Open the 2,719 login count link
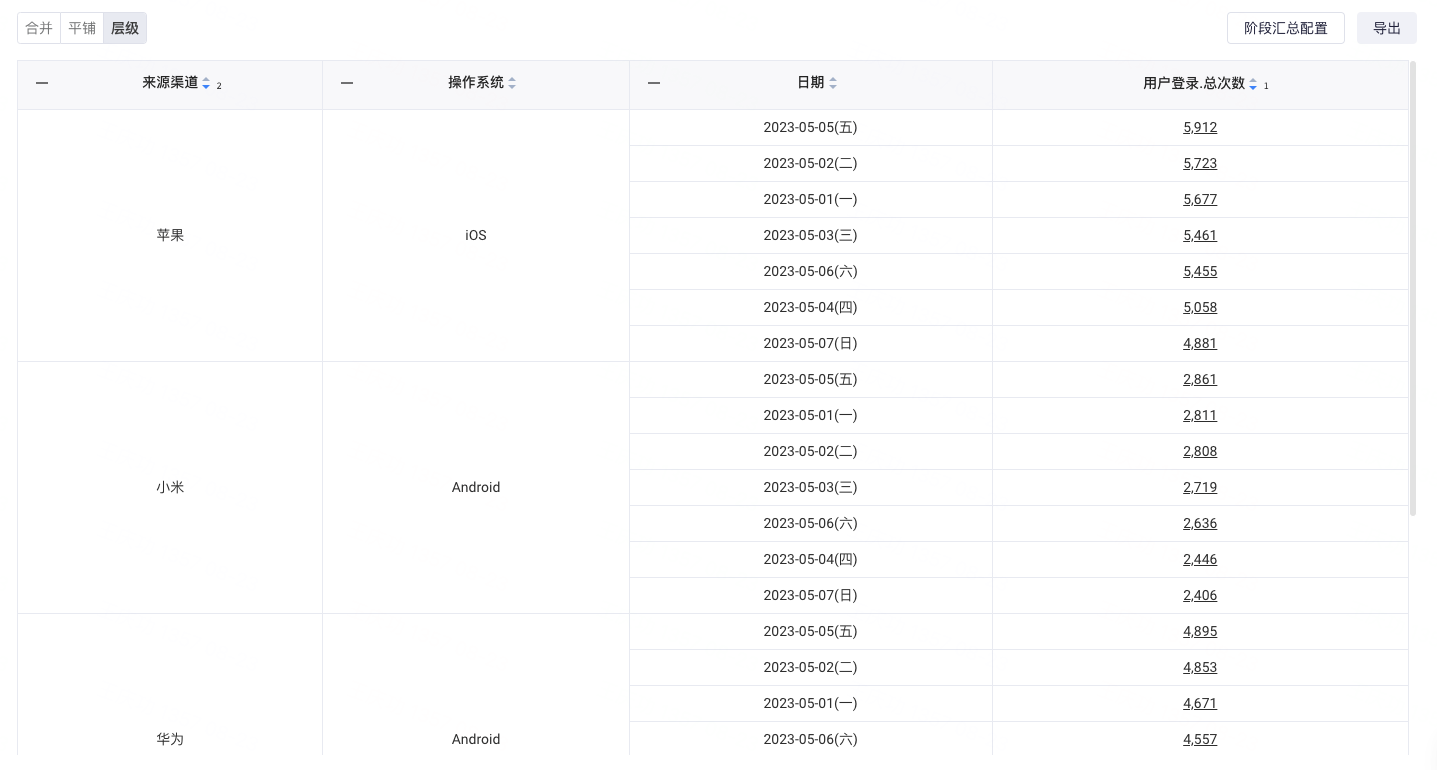 click(1200, 487)
